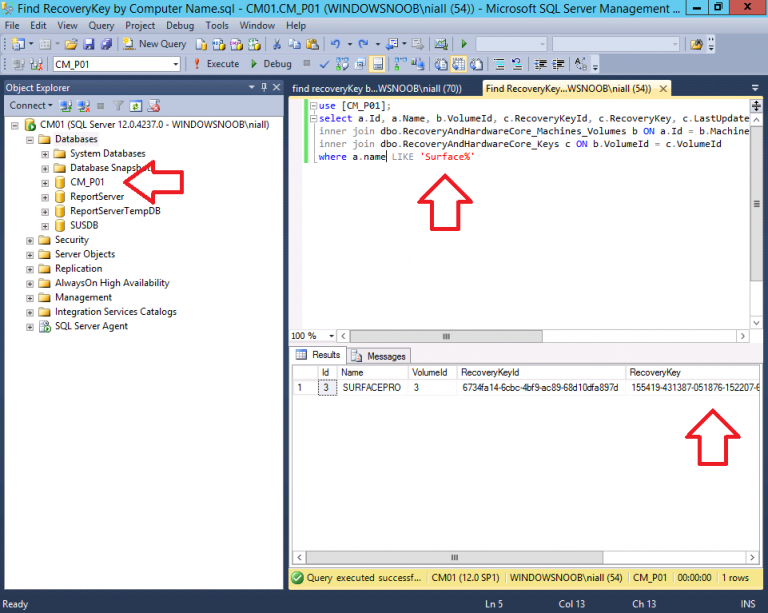Click the RecoveryKey cell in results
The image size is (768, 613).
tap(694, 387)
